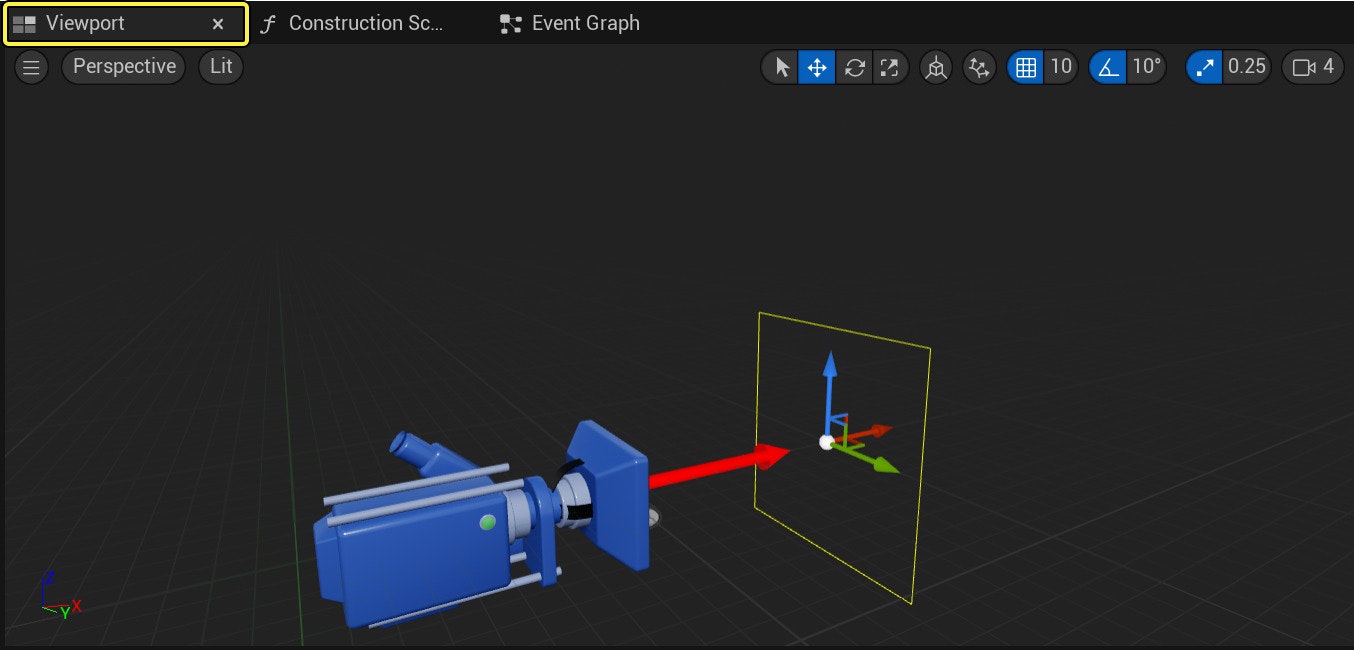Click the surface snapping icon
The image size is (1354, 650).
978,67
